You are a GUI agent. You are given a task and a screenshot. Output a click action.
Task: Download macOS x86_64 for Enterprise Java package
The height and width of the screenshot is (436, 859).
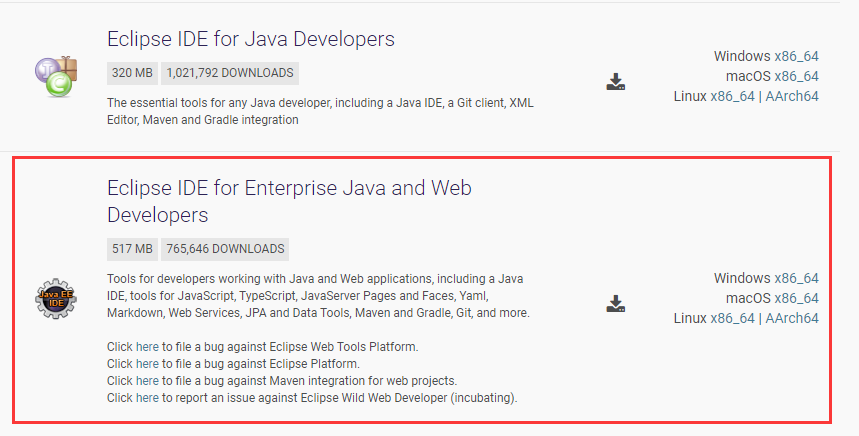point(796,299)
